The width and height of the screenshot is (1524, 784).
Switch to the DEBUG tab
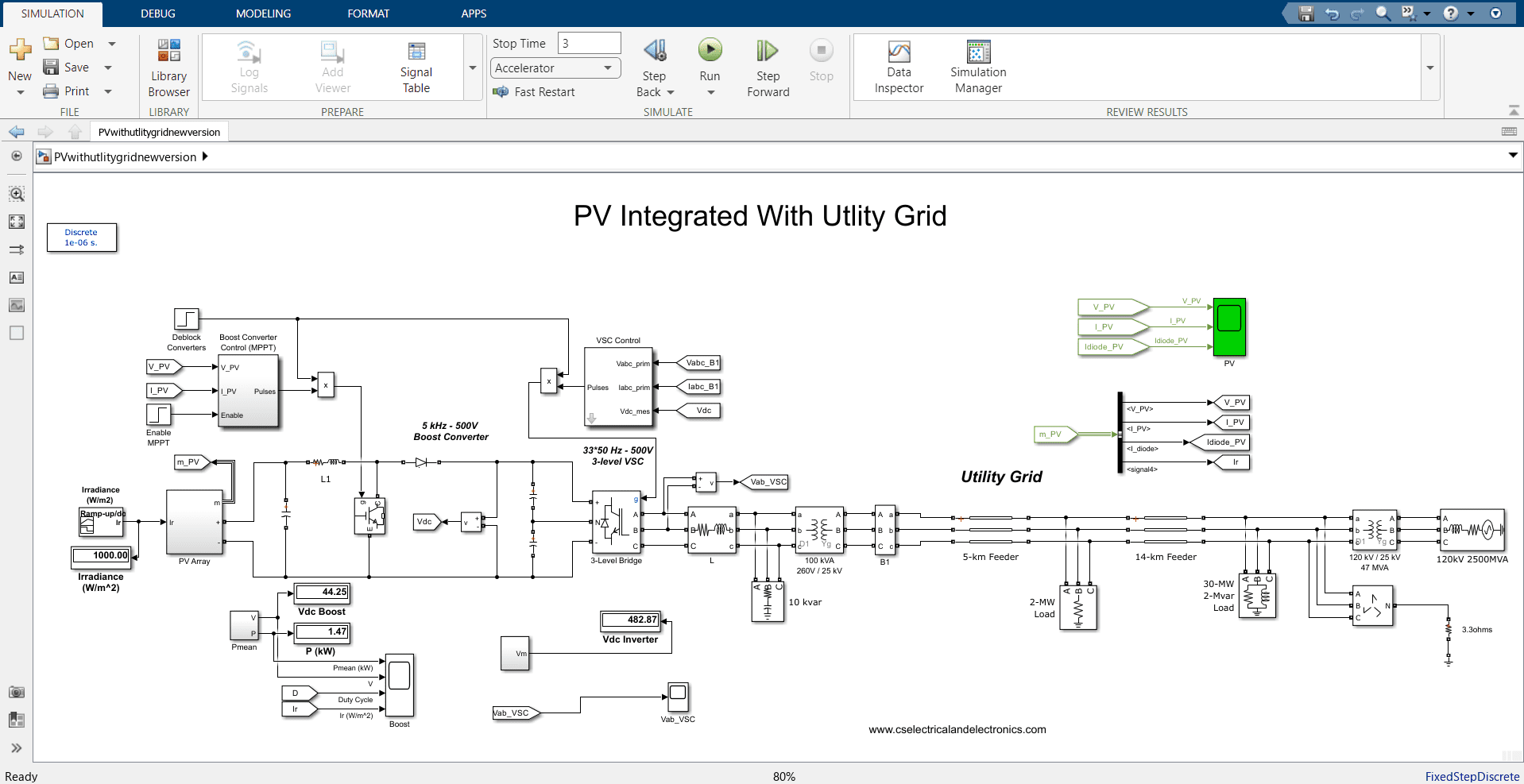(158, 14)
